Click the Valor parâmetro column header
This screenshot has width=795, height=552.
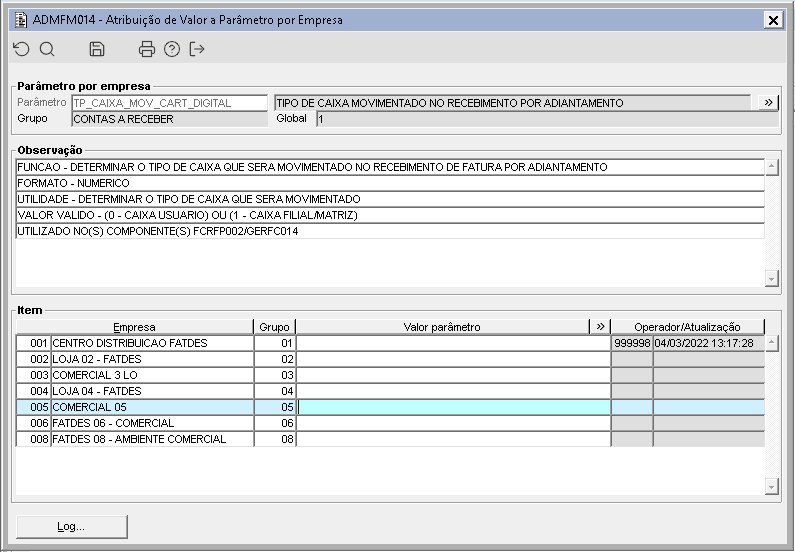coord(443,327)
